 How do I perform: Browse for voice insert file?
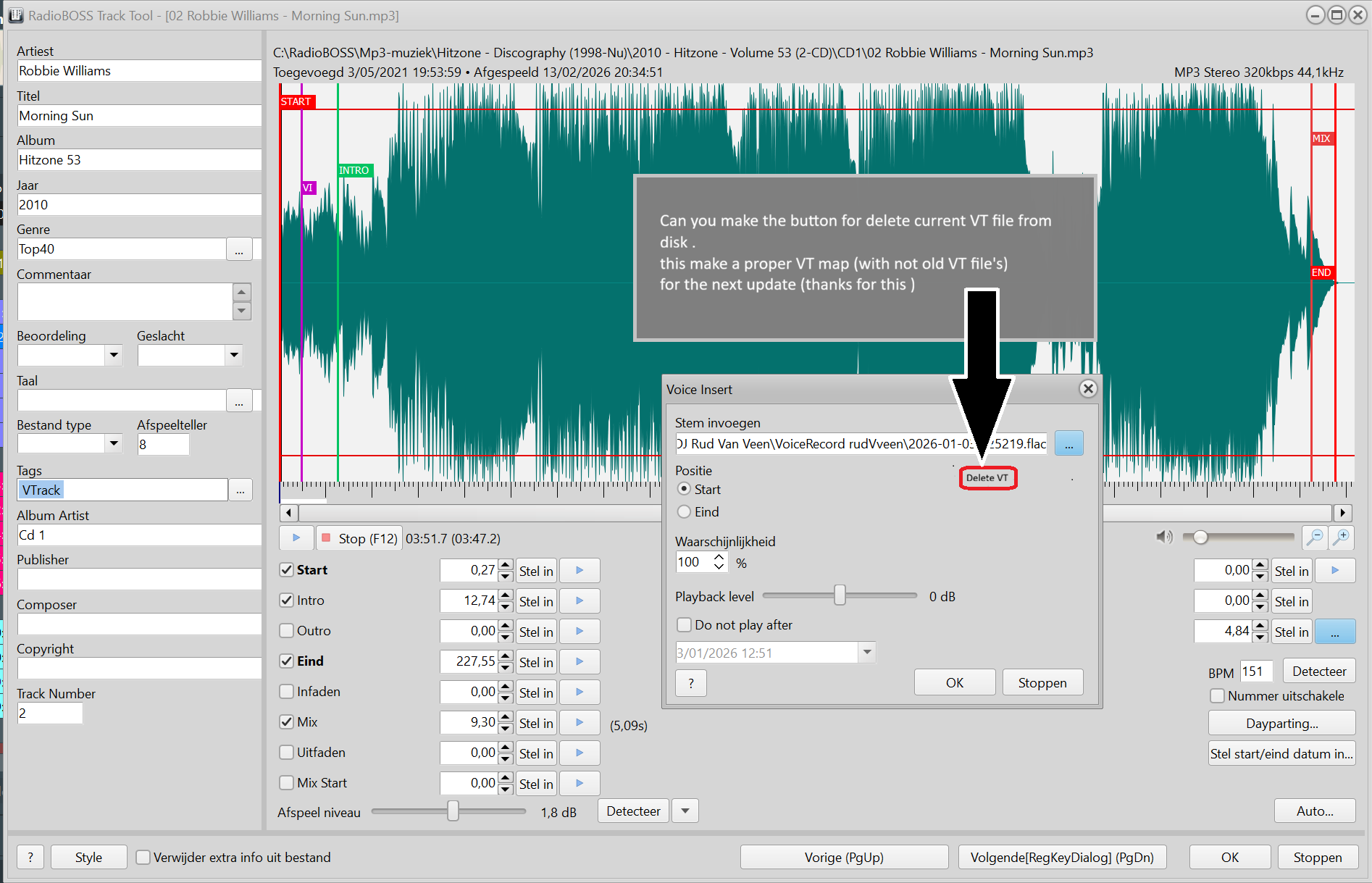tap(1068, 443)
